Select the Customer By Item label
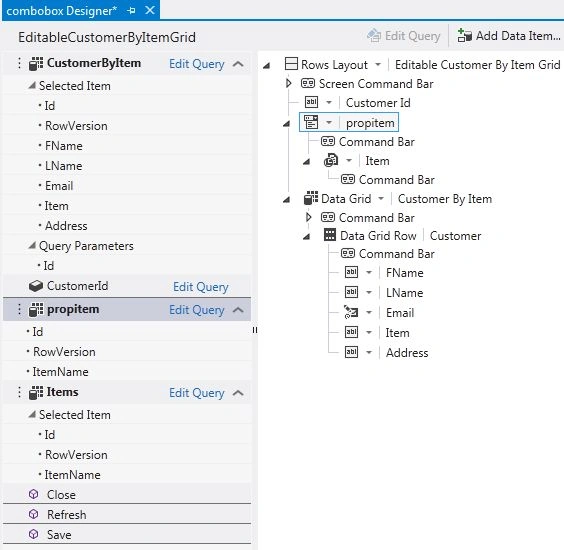Viewport: 564px width, 550px height. coord(445,199)
